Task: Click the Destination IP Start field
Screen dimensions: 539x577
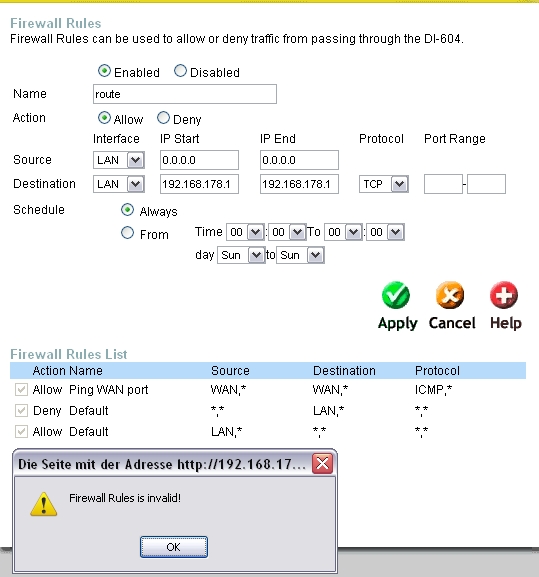Action: (x=199, y=184)
